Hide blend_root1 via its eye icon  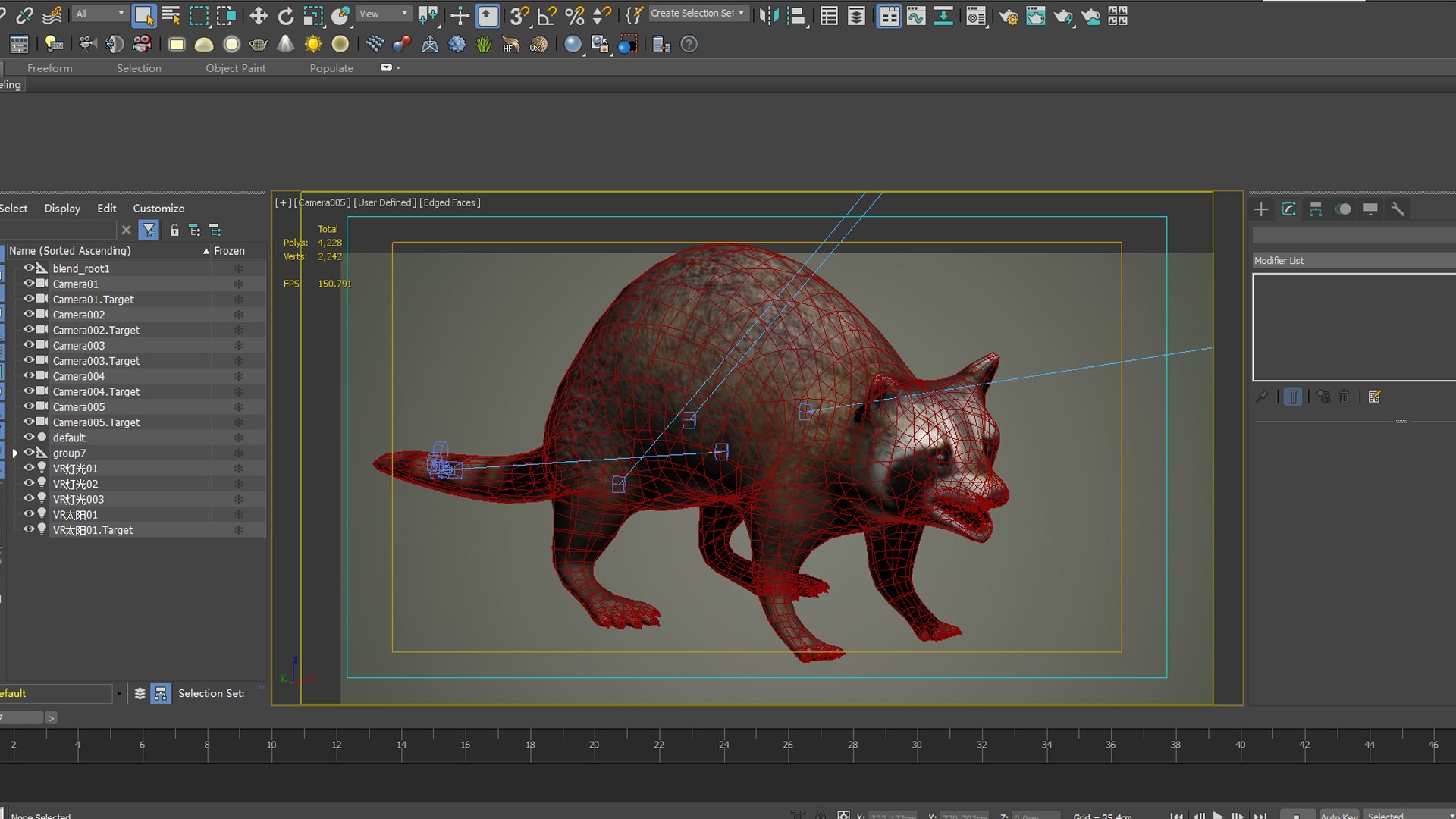[29, 268]
